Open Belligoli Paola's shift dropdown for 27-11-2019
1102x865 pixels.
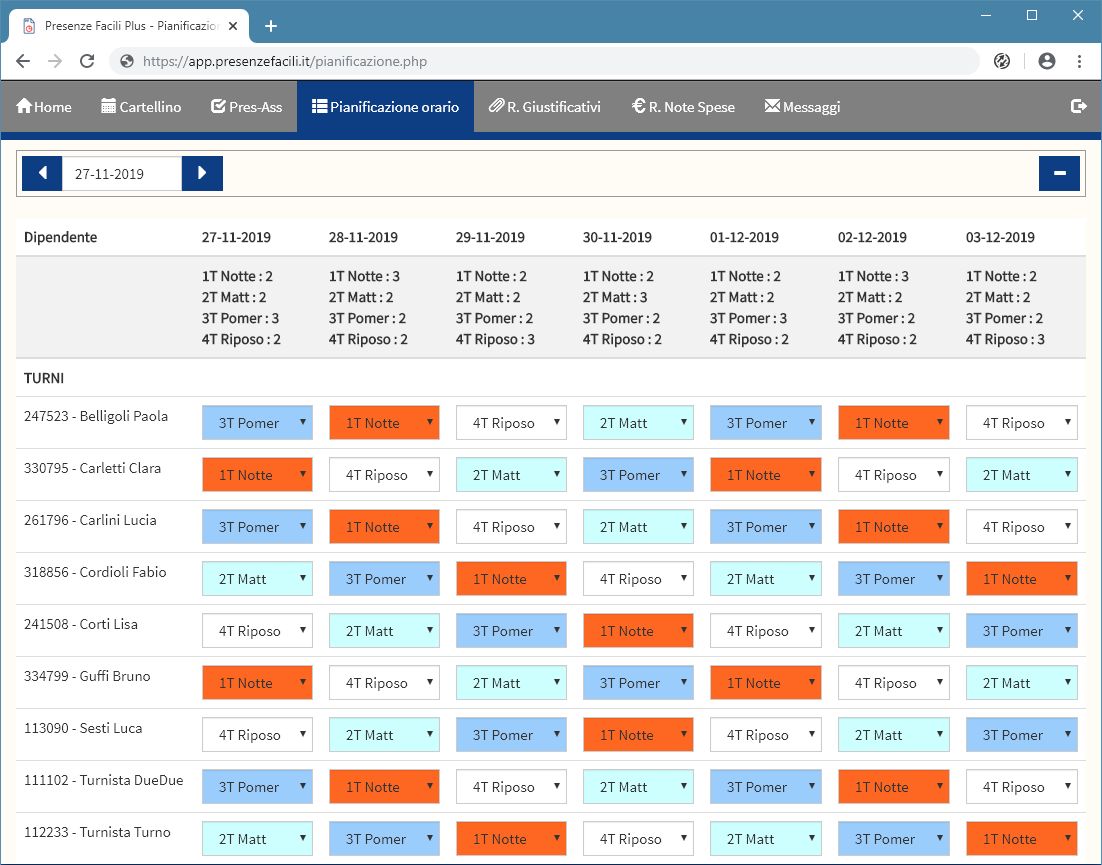pos(257,423)
